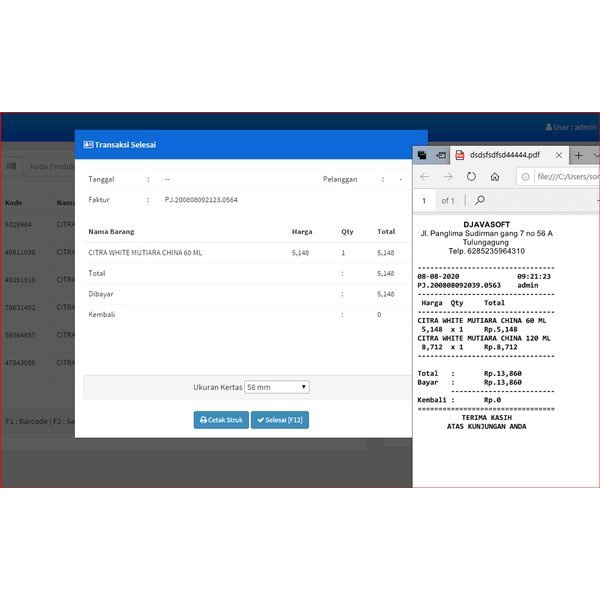Click the browser home icon
The image size is (600, 600).
(495, 177)
